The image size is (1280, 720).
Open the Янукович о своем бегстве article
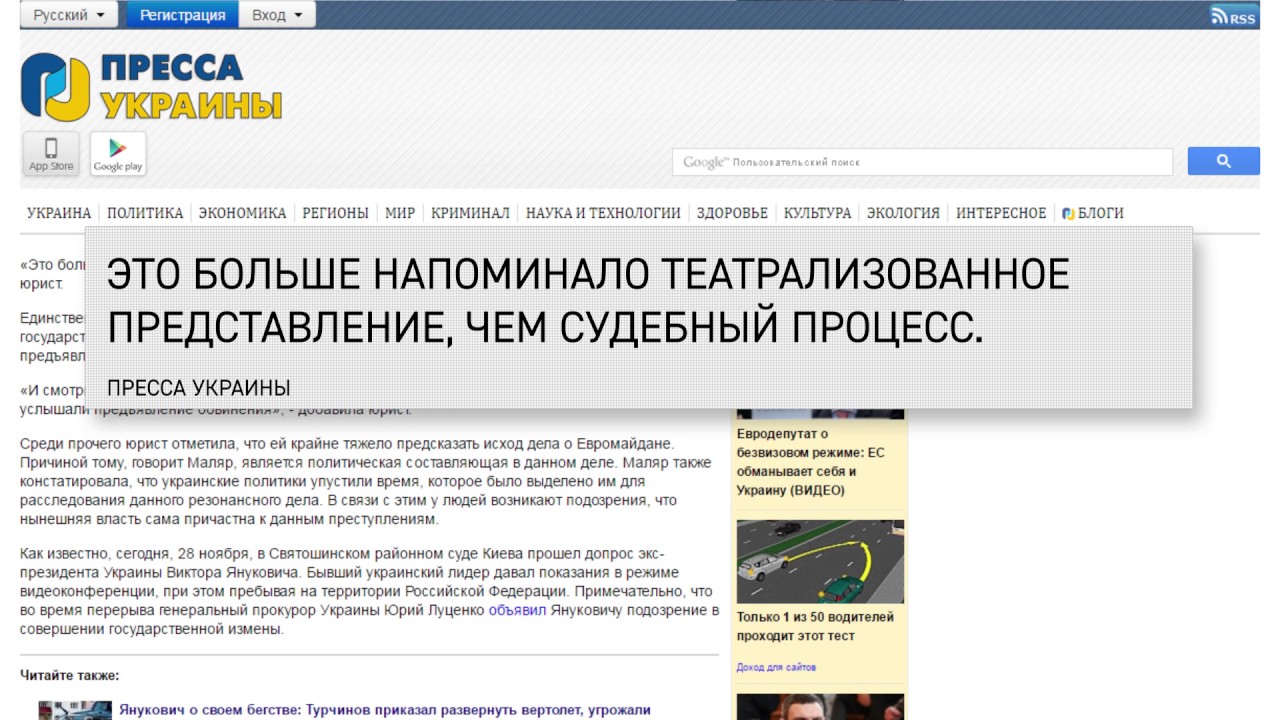385,710
